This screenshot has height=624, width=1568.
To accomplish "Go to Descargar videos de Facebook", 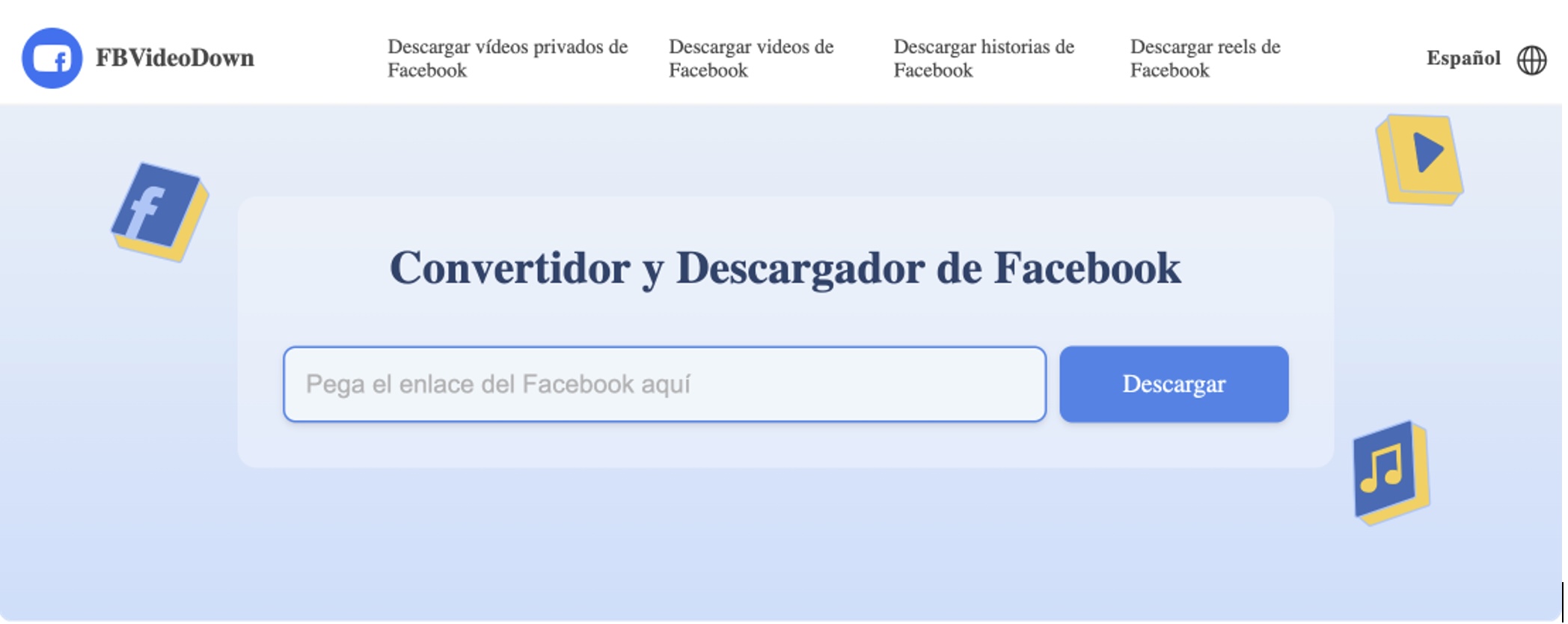I will point(751,58).
